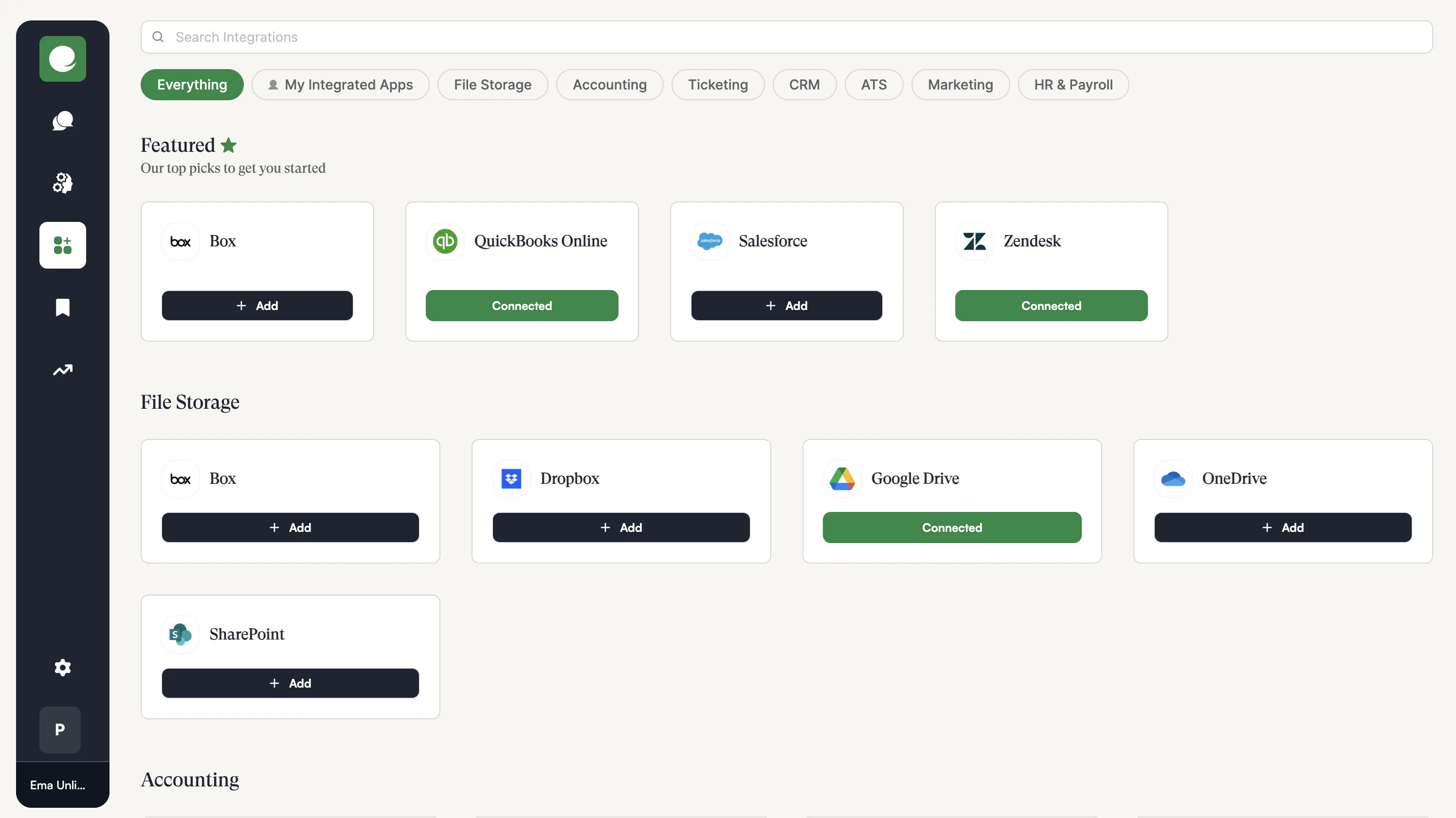Screen dimensions: 1456x818
Task: Switch to My Integrated Apps tab
Action: [340, 85]
